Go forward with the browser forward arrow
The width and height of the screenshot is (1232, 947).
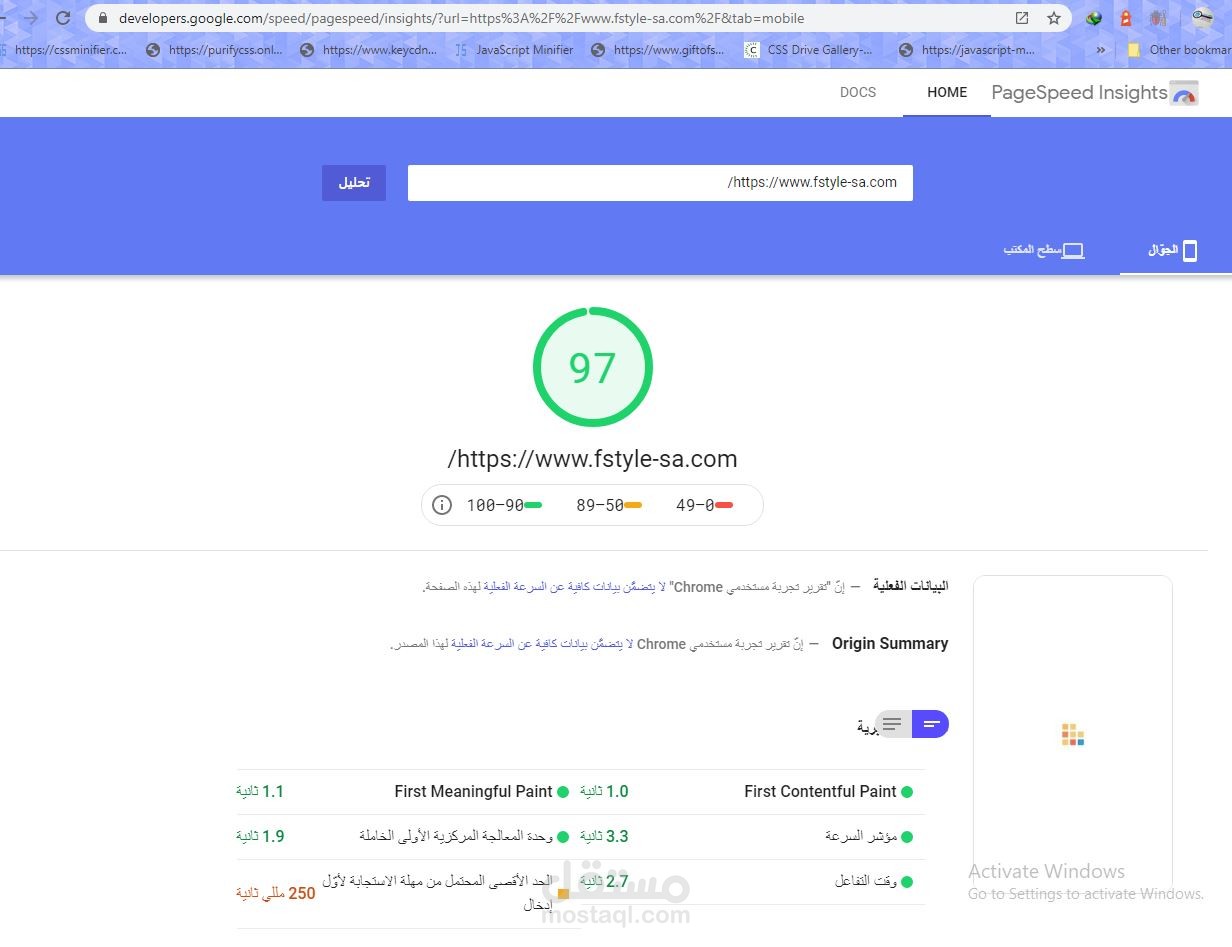31,18
